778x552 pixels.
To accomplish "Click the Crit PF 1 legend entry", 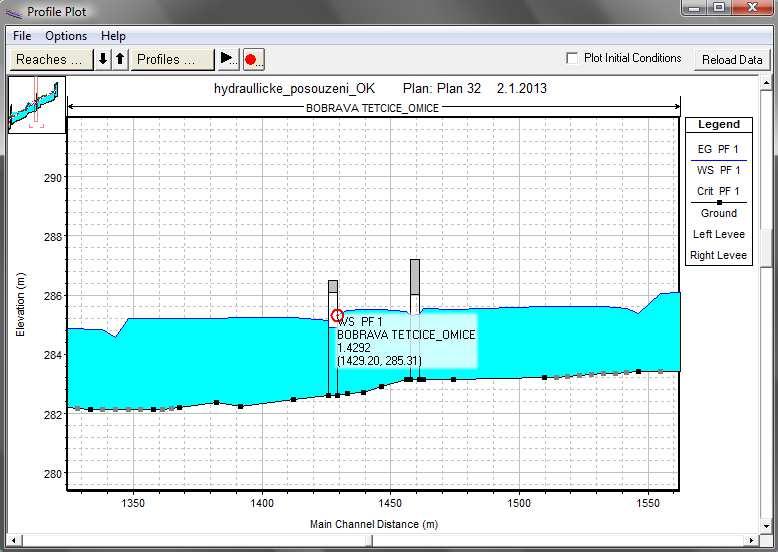I will click(x=718, y=191).
